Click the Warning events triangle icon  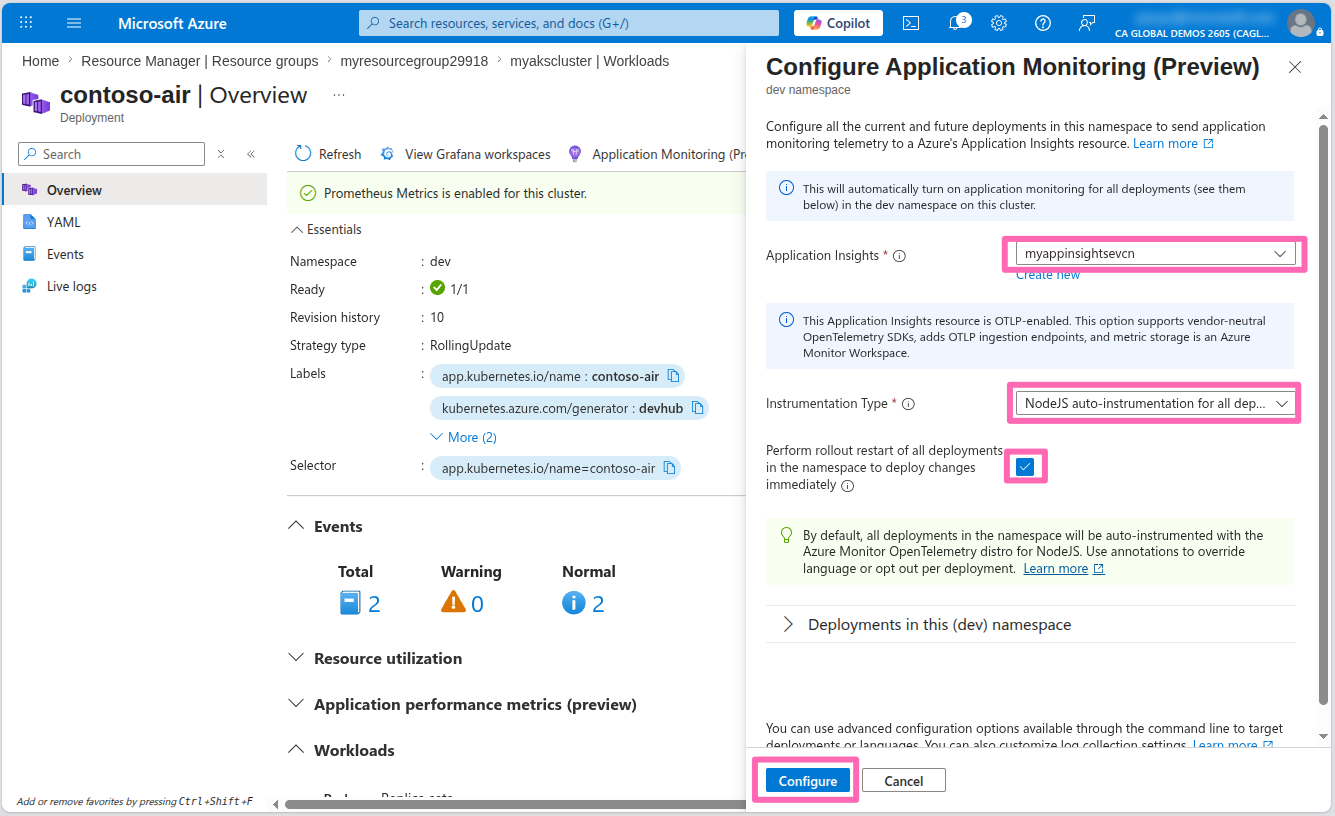[453, 602]
